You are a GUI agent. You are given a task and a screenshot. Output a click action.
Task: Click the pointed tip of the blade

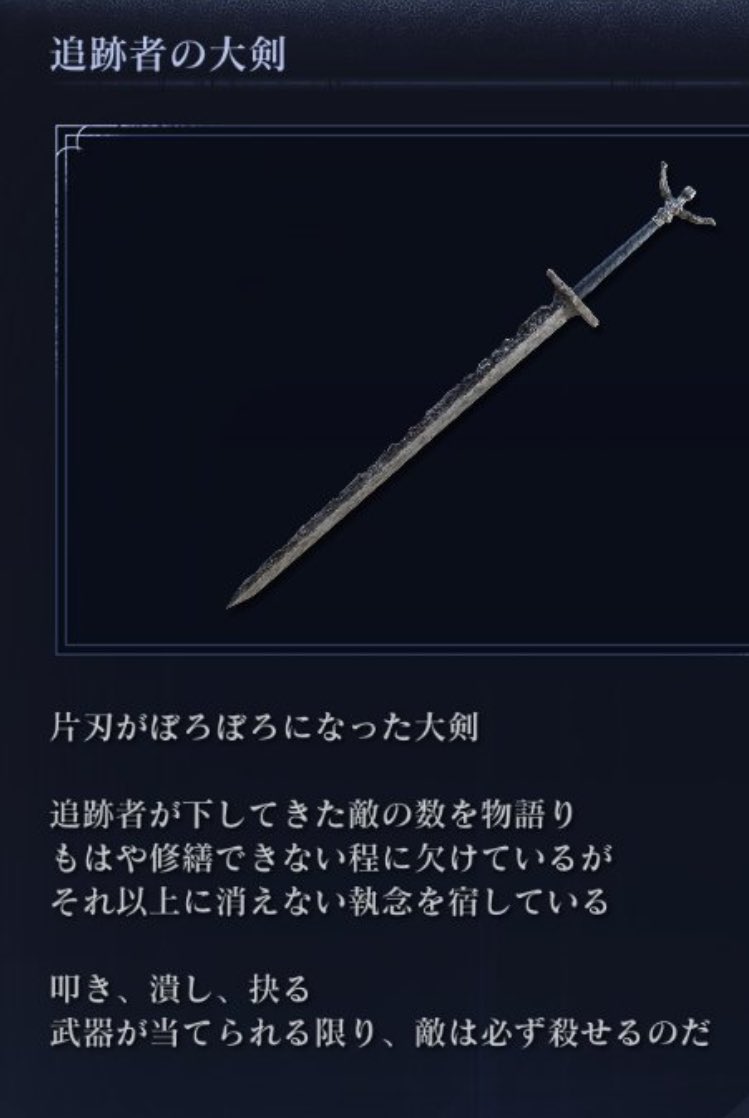pyautogui.click(x=239, y=599)
